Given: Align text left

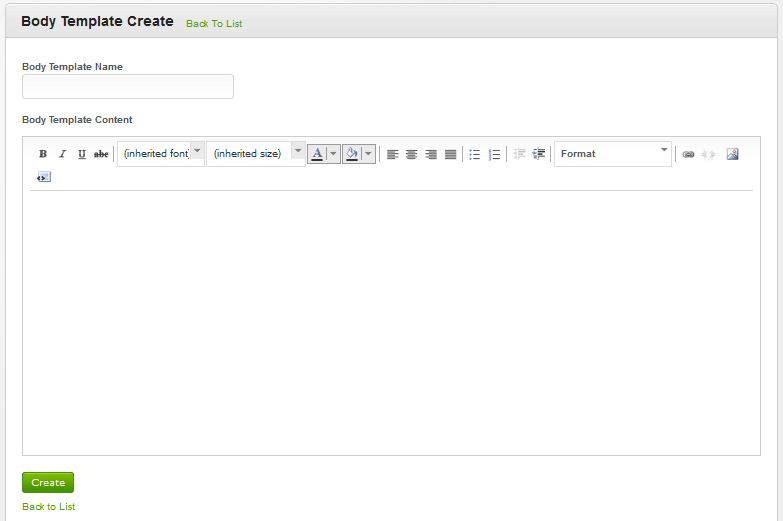Looking at the screenshot, I should point(392,154).
